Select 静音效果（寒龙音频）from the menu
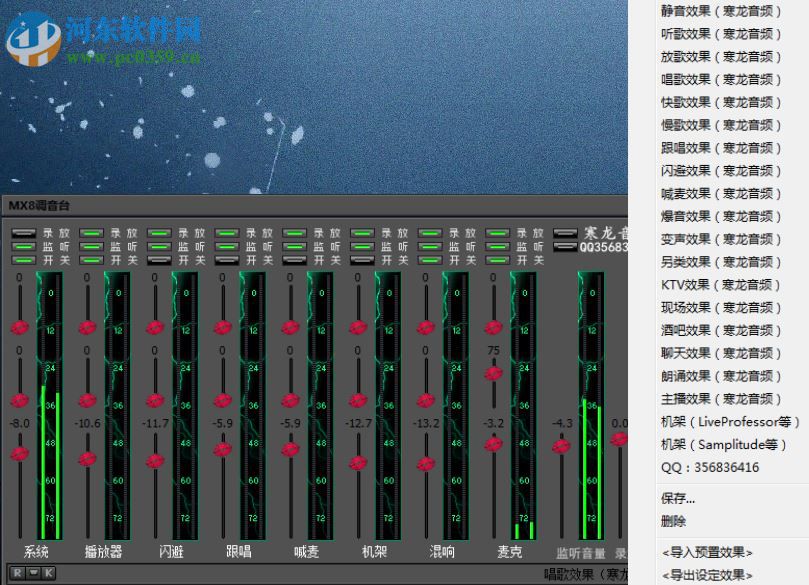 722,12
